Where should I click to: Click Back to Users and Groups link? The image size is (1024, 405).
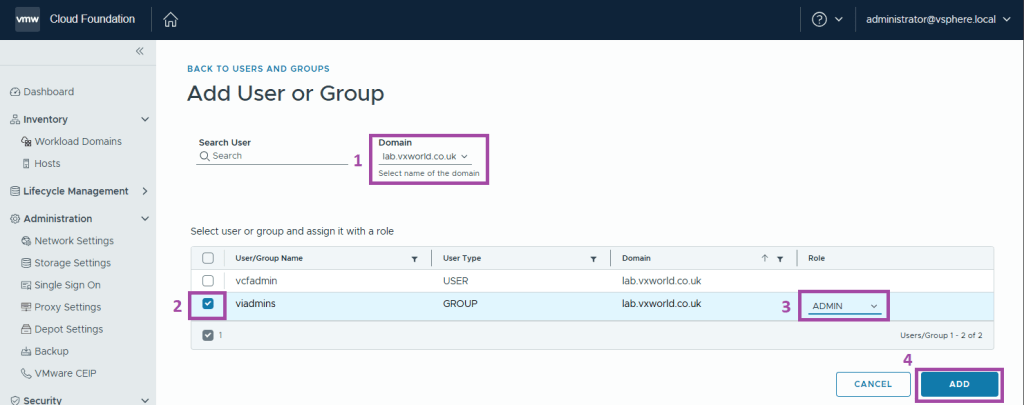pyautogui.click(x=258, y=69)
